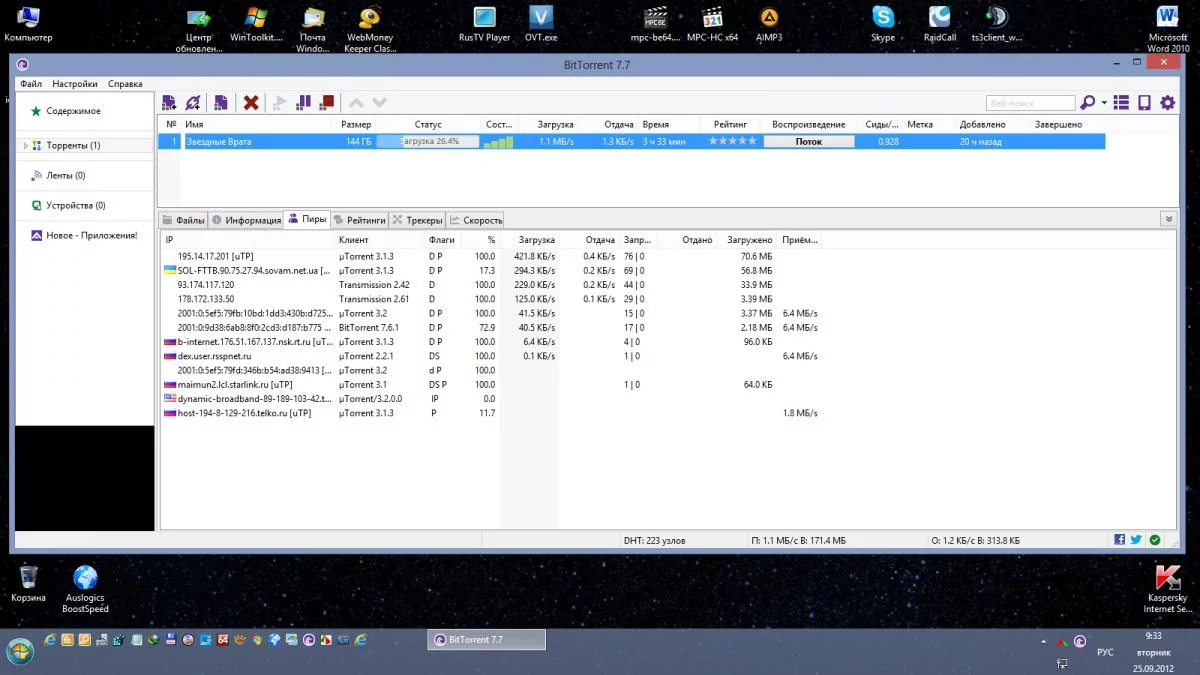This screenshot has width=1200, height=675.
Task: Toggle the category list view icon
Action: (x=1121, y=103)
